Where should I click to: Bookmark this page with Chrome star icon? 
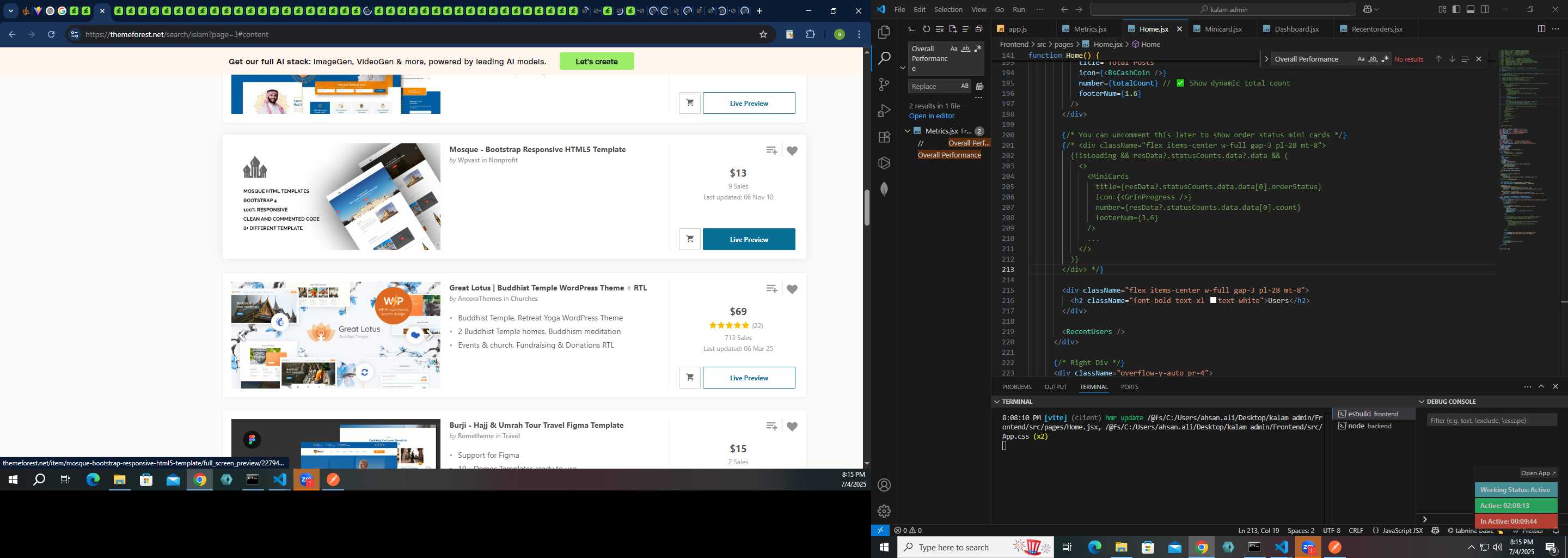coord(763,35)
